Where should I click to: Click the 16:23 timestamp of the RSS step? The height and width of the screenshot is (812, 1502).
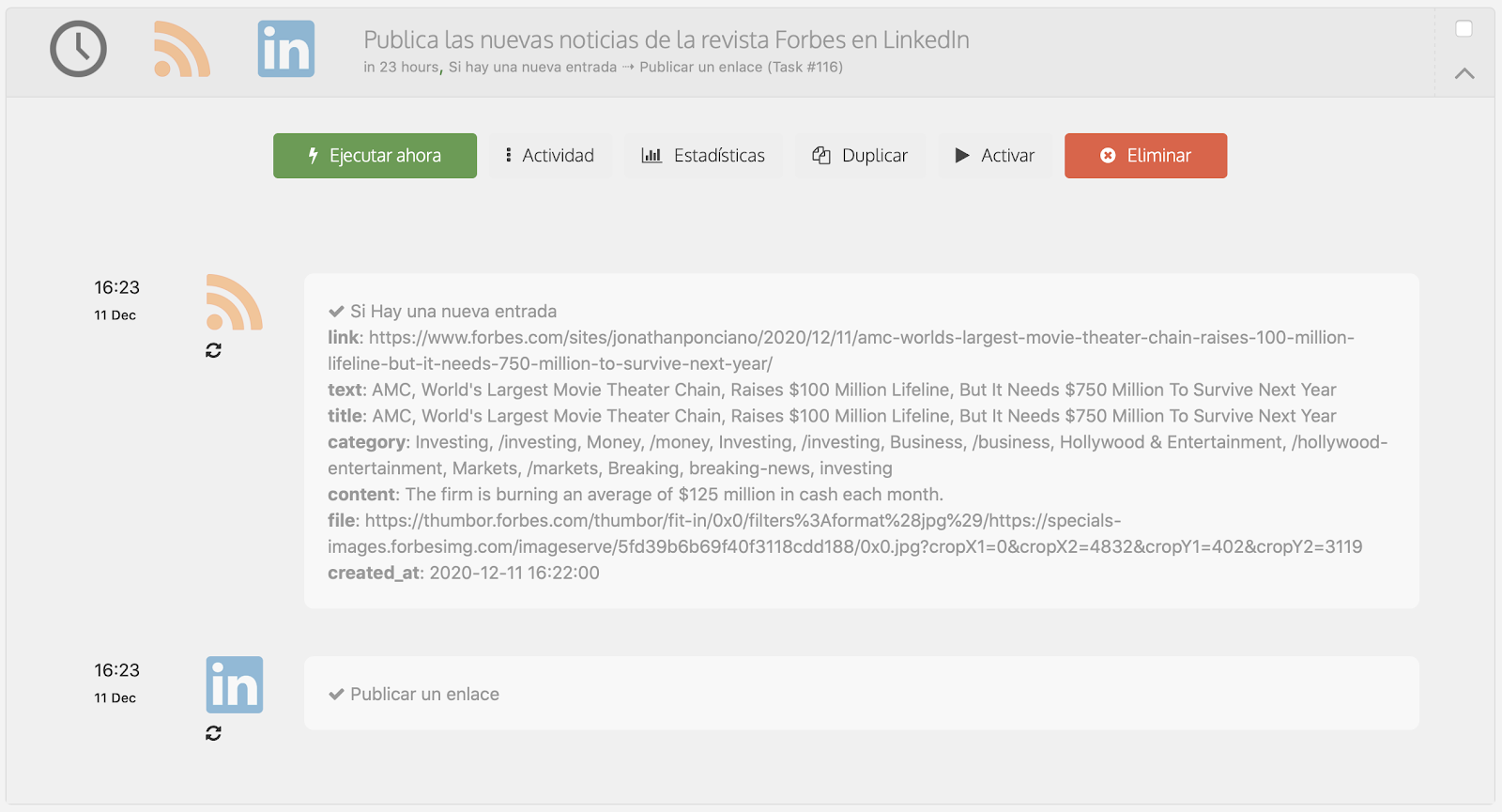point(116,287)
